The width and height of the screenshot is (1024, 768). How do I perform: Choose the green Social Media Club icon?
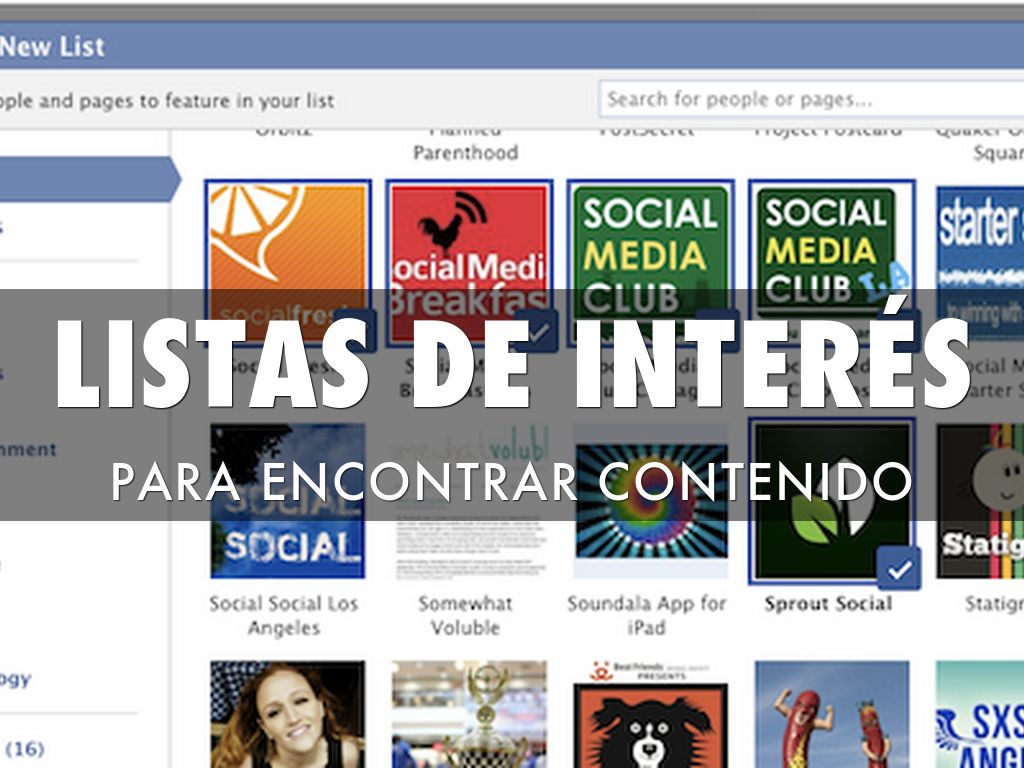pyautogui.click(x=650, y=240)
